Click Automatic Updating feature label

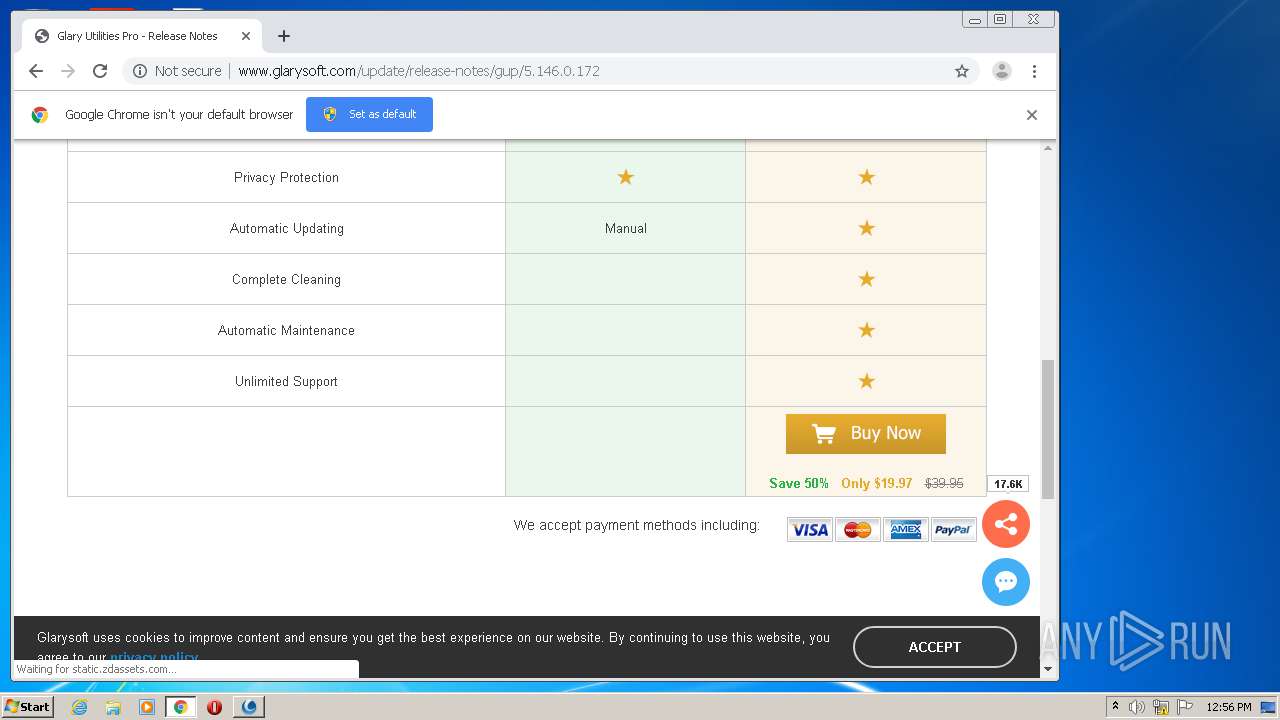(x=287, y=228)
